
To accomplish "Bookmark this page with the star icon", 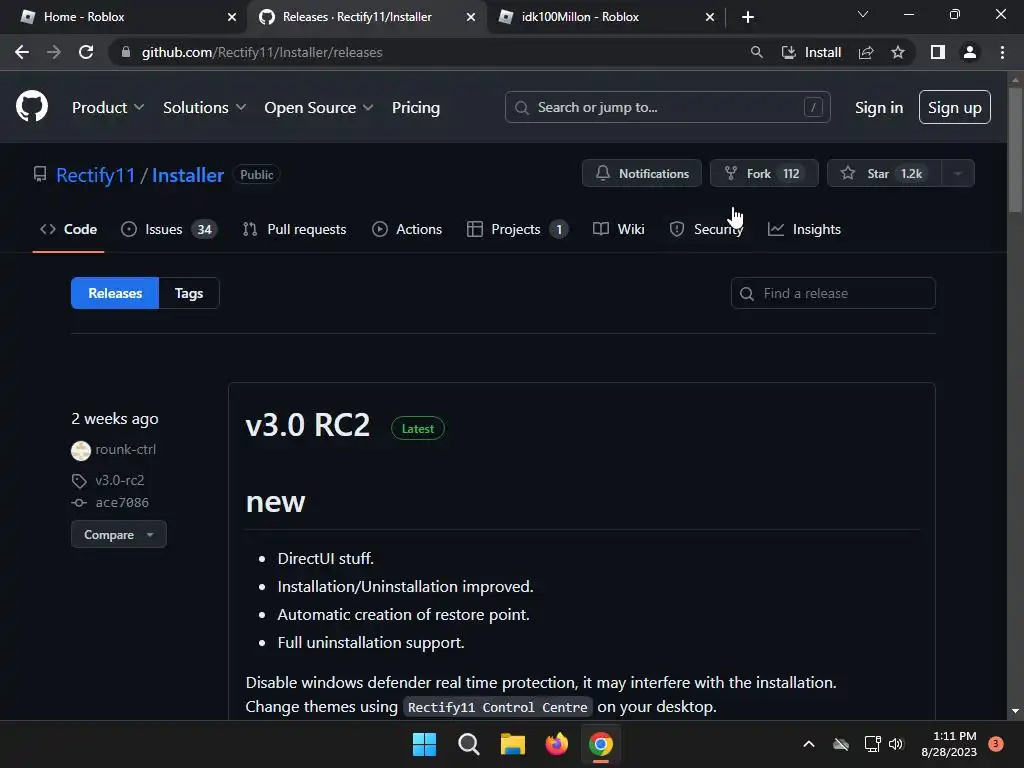I will 898,52.
